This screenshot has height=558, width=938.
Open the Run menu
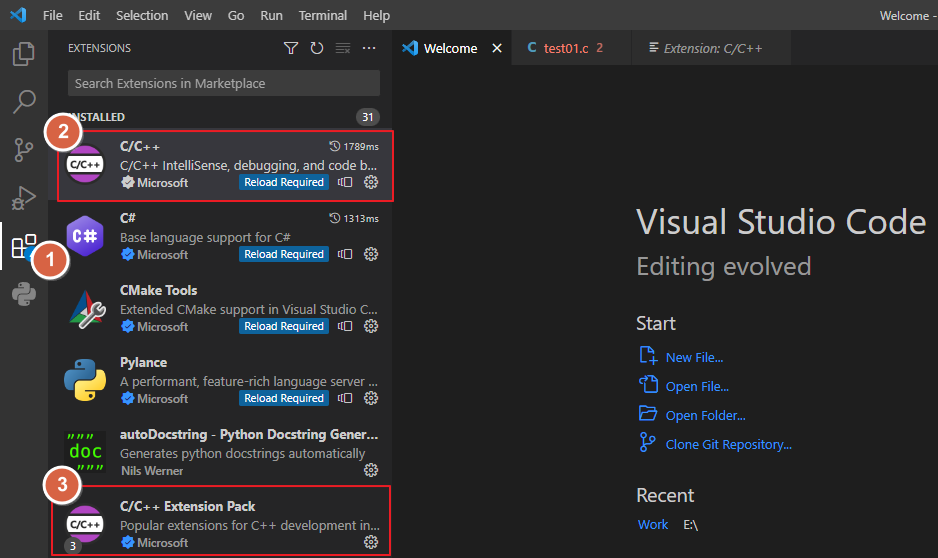[x=272, y=16]
